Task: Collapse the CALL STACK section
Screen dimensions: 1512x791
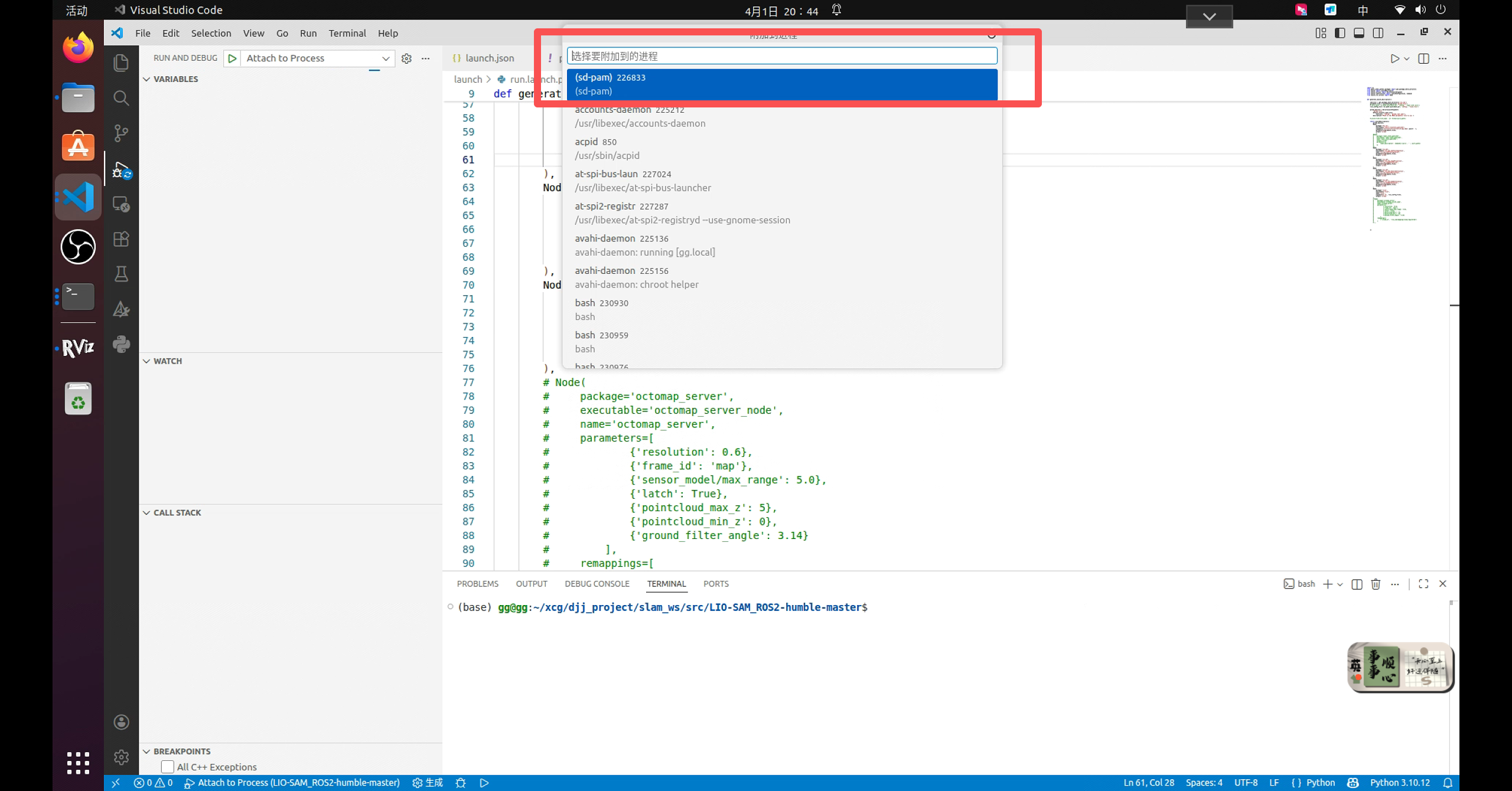Action: click(177, 512)
